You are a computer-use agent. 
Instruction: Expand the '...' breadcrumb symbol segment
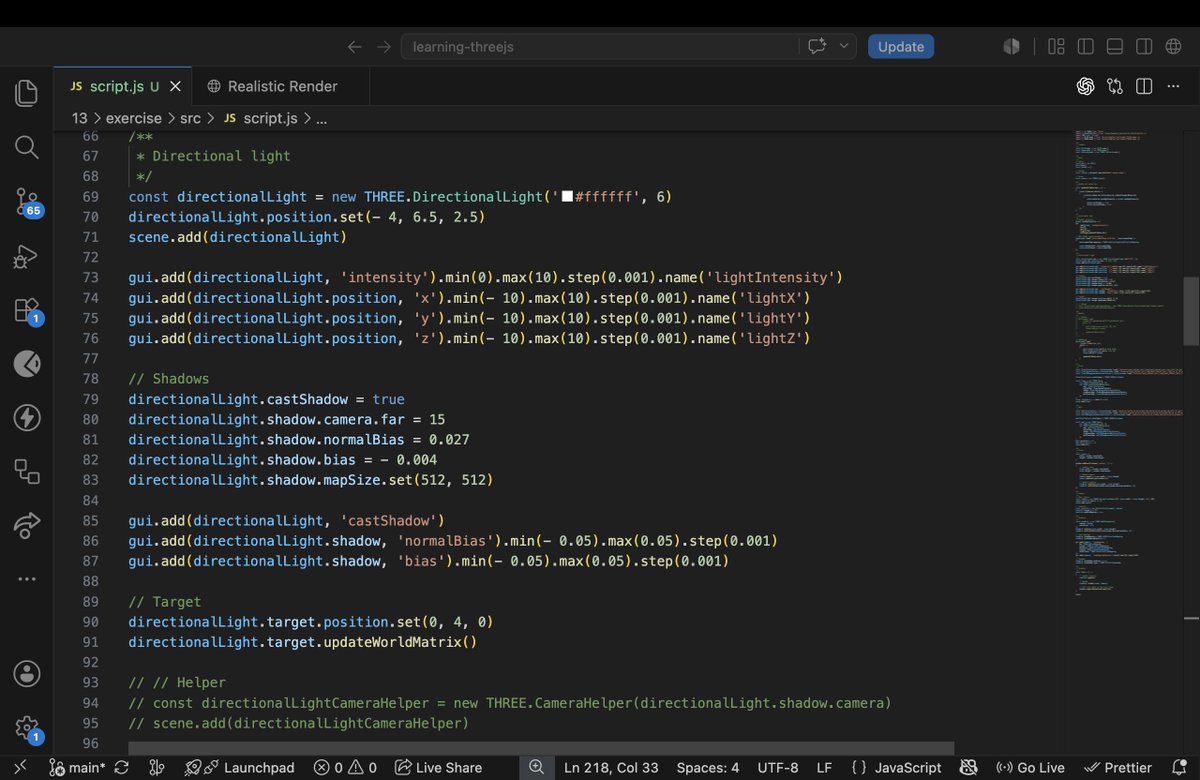321,118
